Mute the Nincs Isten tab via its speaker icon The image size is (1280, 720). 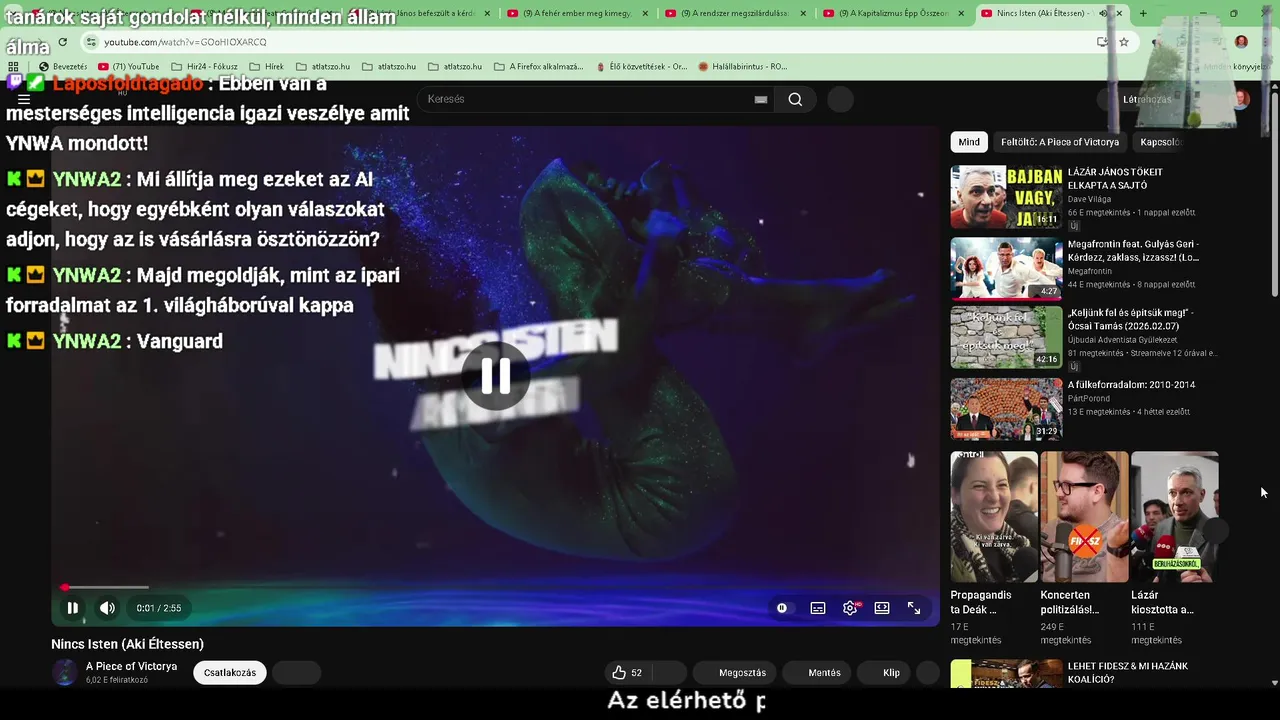tap(1103, 13)
